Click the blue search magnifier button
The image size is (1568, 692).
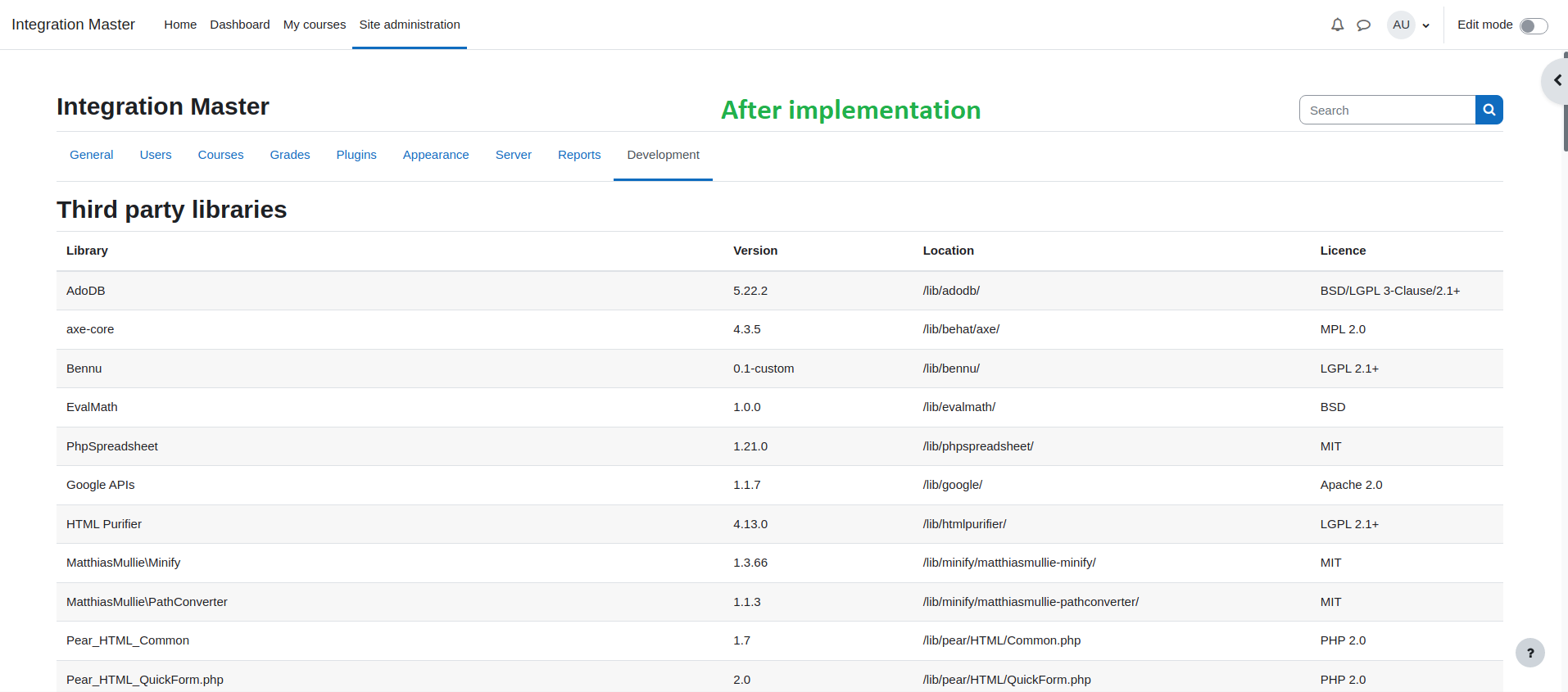click(1489, 110)
